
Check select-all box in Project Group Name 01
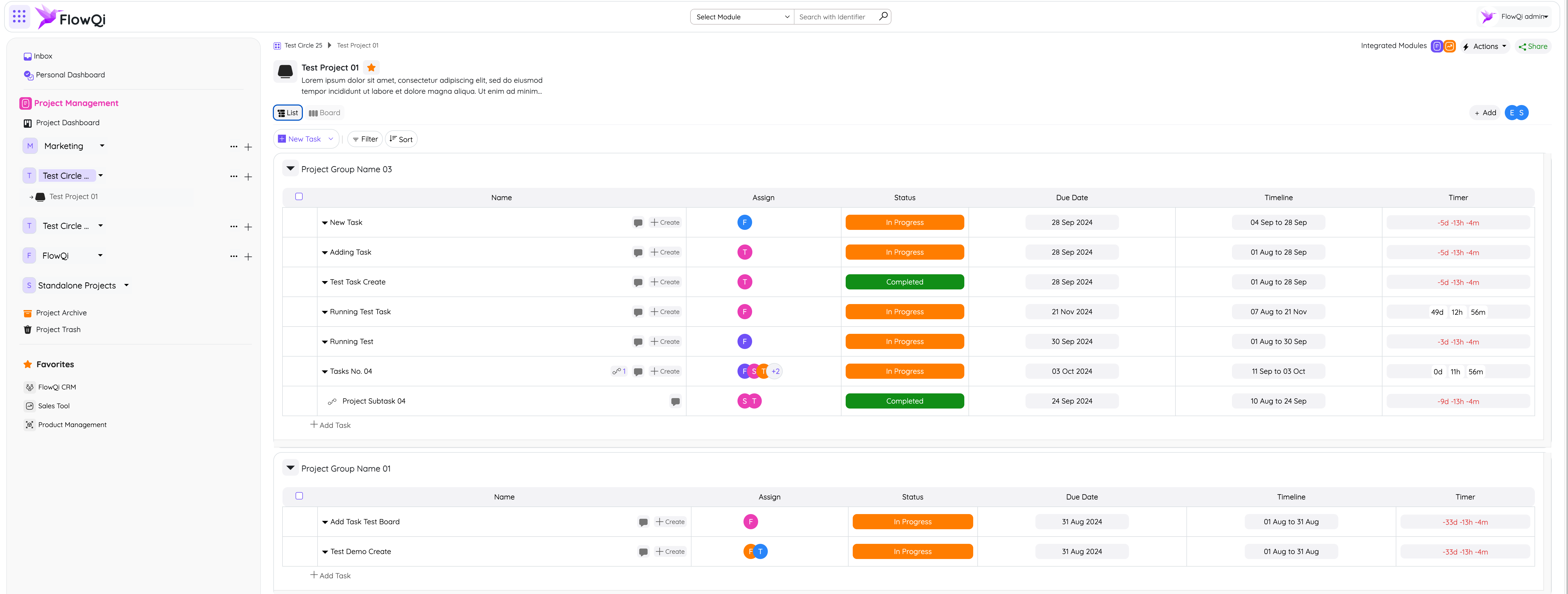pyautogui.click(x=299, y=496)
